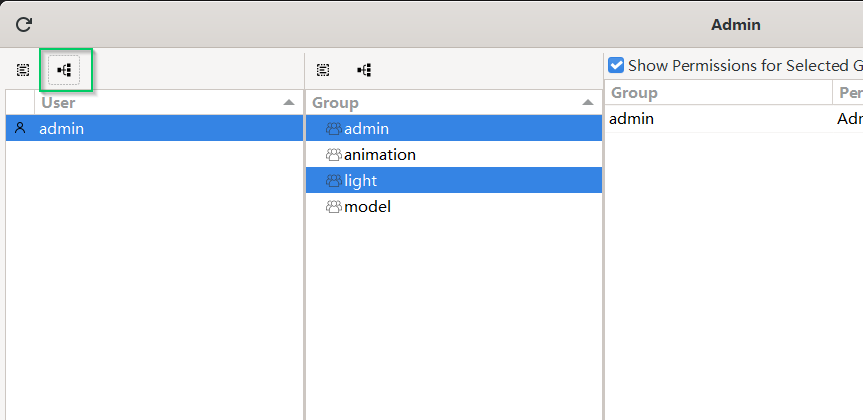Click the group icon next to light
This screenshot has height=420, width=863.
point(333,181)
